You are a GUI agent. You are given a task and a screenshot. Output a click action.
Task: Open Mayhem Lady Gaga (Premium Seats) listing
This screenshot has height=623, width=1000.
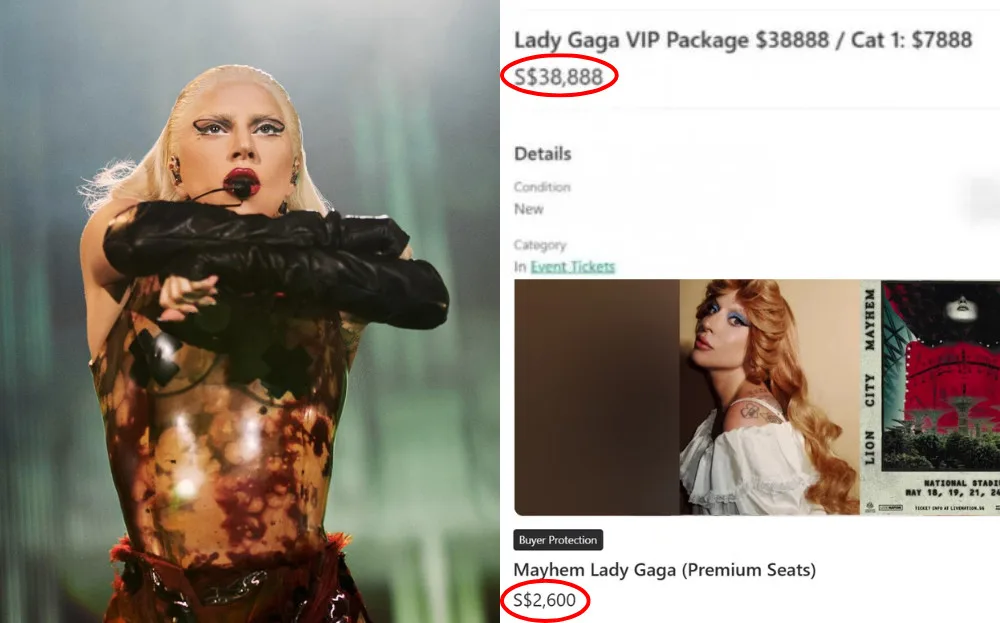pos(665,569)
